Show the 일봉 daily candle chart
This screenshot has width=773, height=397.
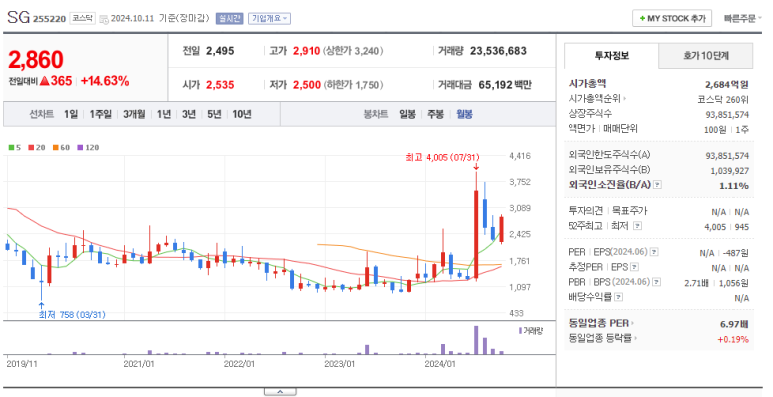(407, 114)
